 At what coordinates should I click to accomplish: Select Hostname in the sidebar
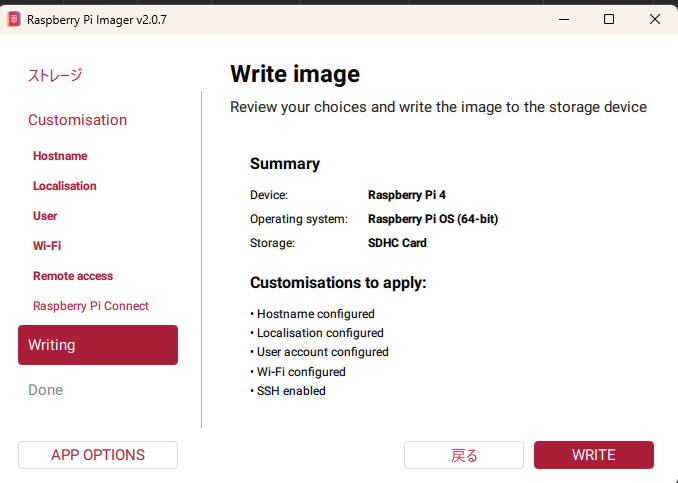60,156
